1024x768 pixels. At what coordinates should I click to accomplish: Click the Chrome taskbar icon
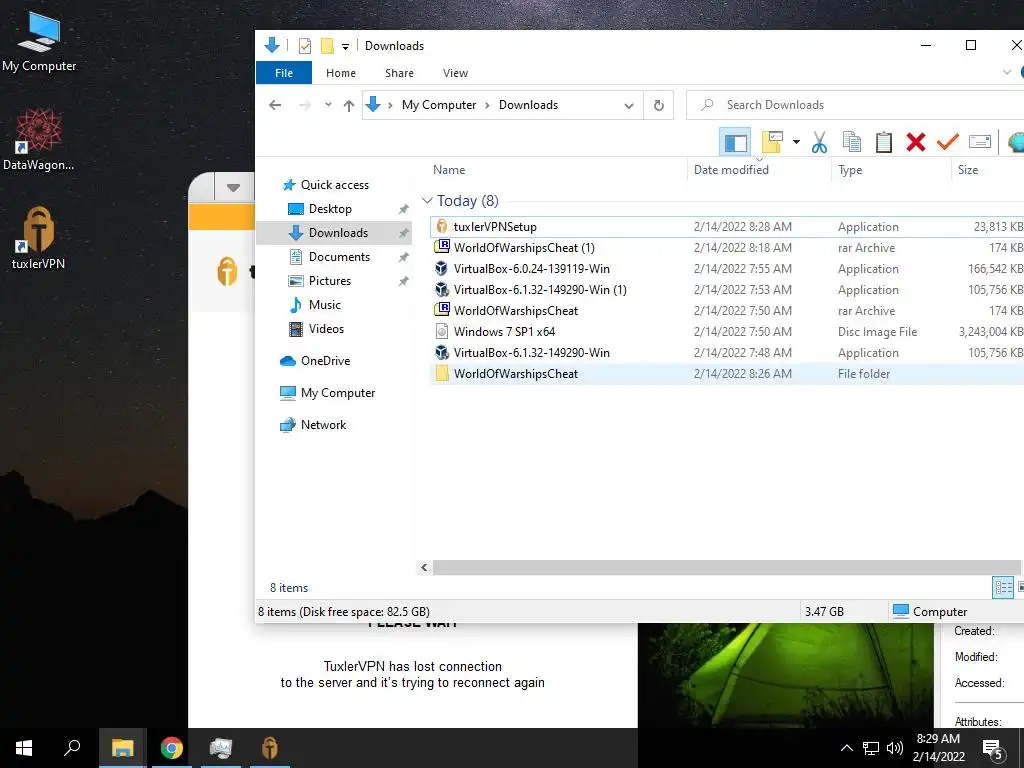coord(172,748)
